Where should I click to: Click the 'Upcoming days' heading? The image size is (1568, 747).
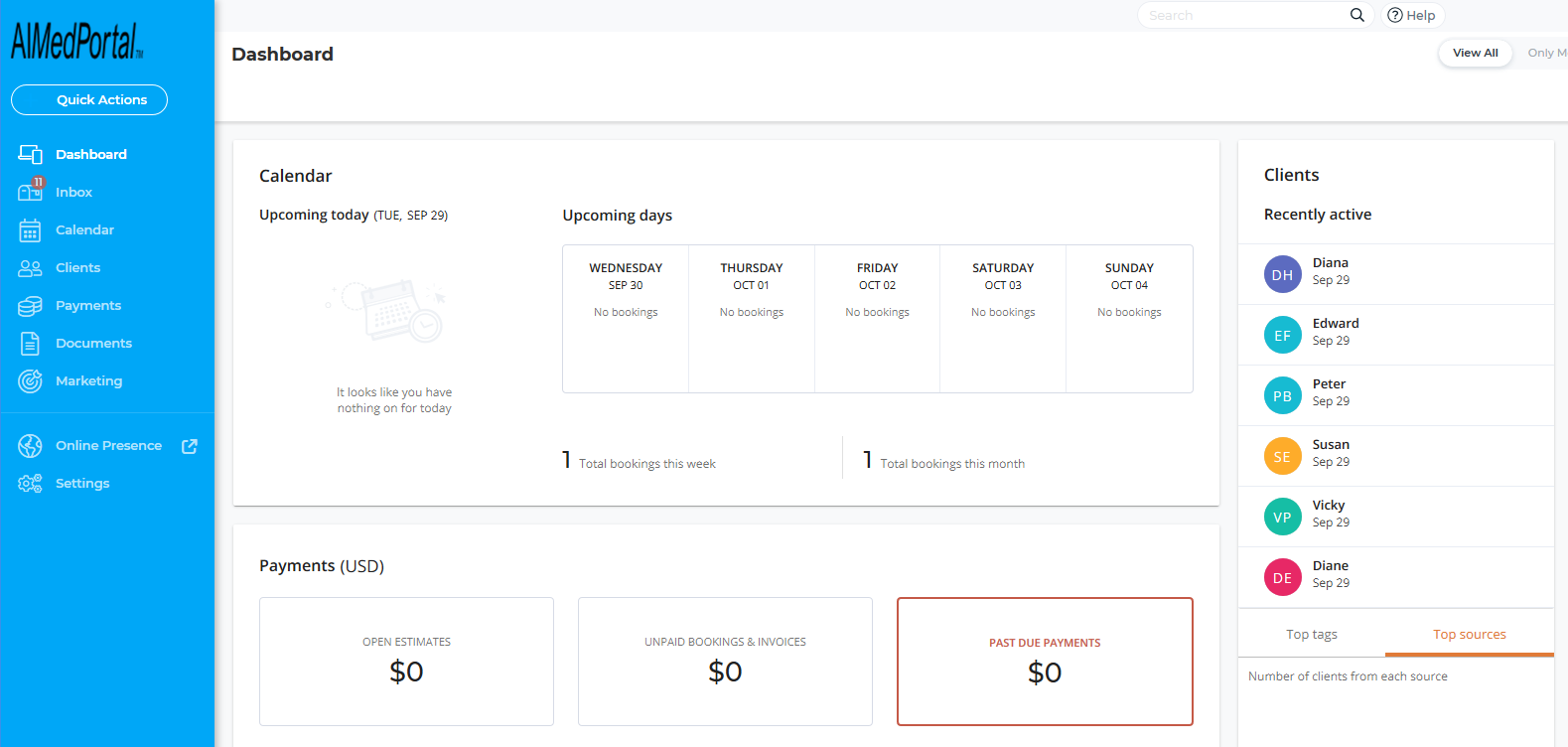point(617,216)
